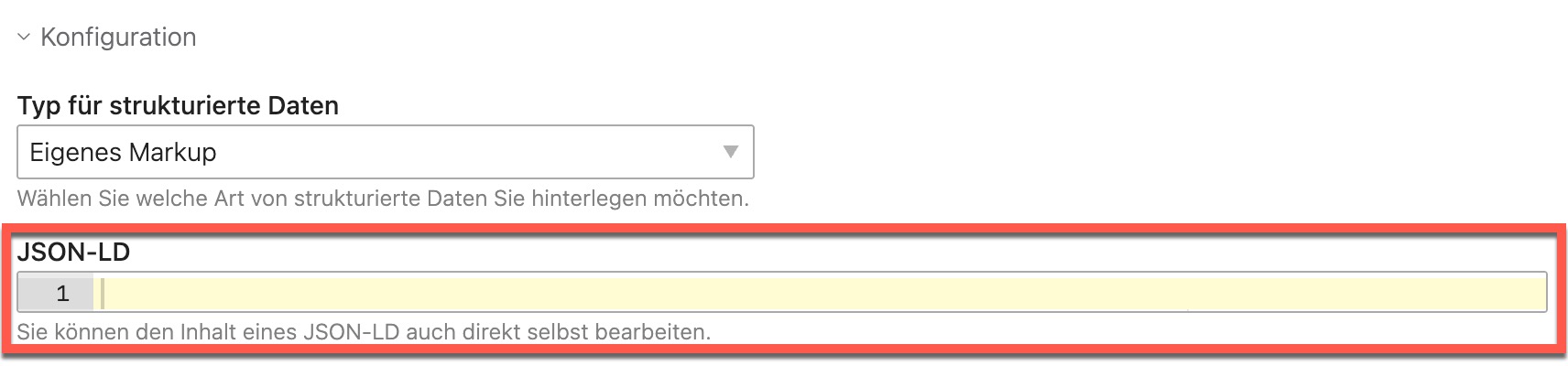Collapse the Konfiguration section via its chevron

24,38
